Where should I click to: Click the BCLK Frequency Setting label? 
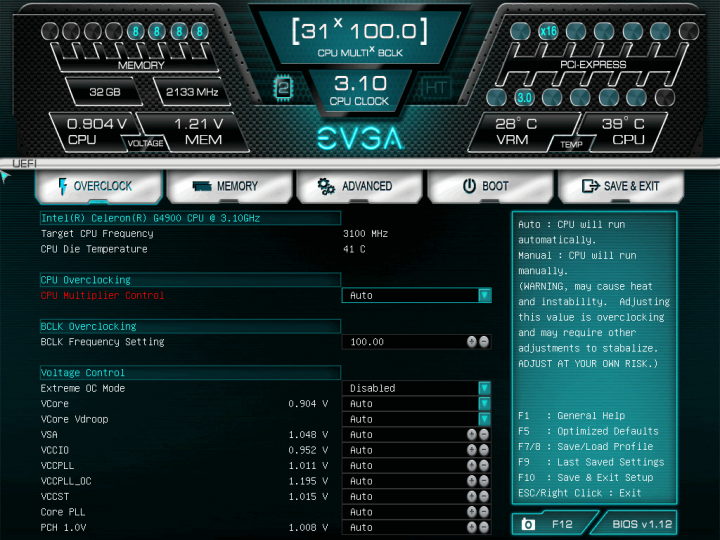click(102, 342)
